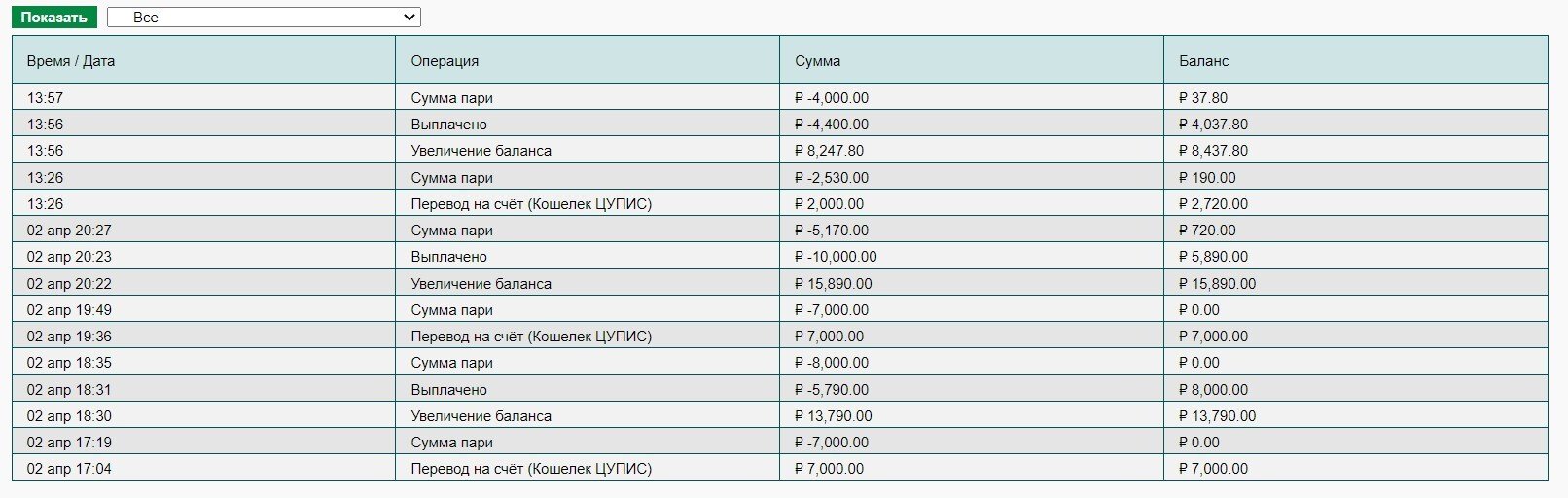Select the ₽ 4,037.80 balance cell
This screenshot has width=1568, height=498.
coord(1213,124)
